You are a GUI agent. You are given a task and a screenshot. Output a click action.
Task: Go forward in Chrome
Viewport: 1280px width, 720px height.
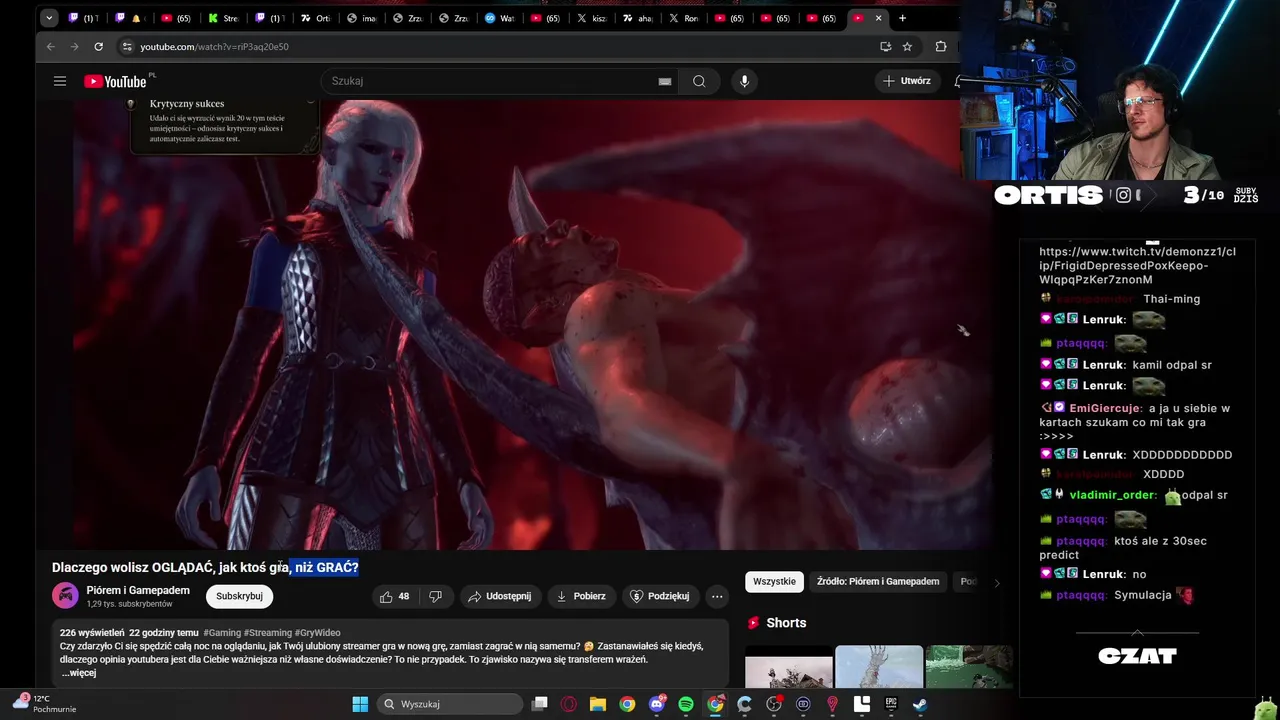74,46
